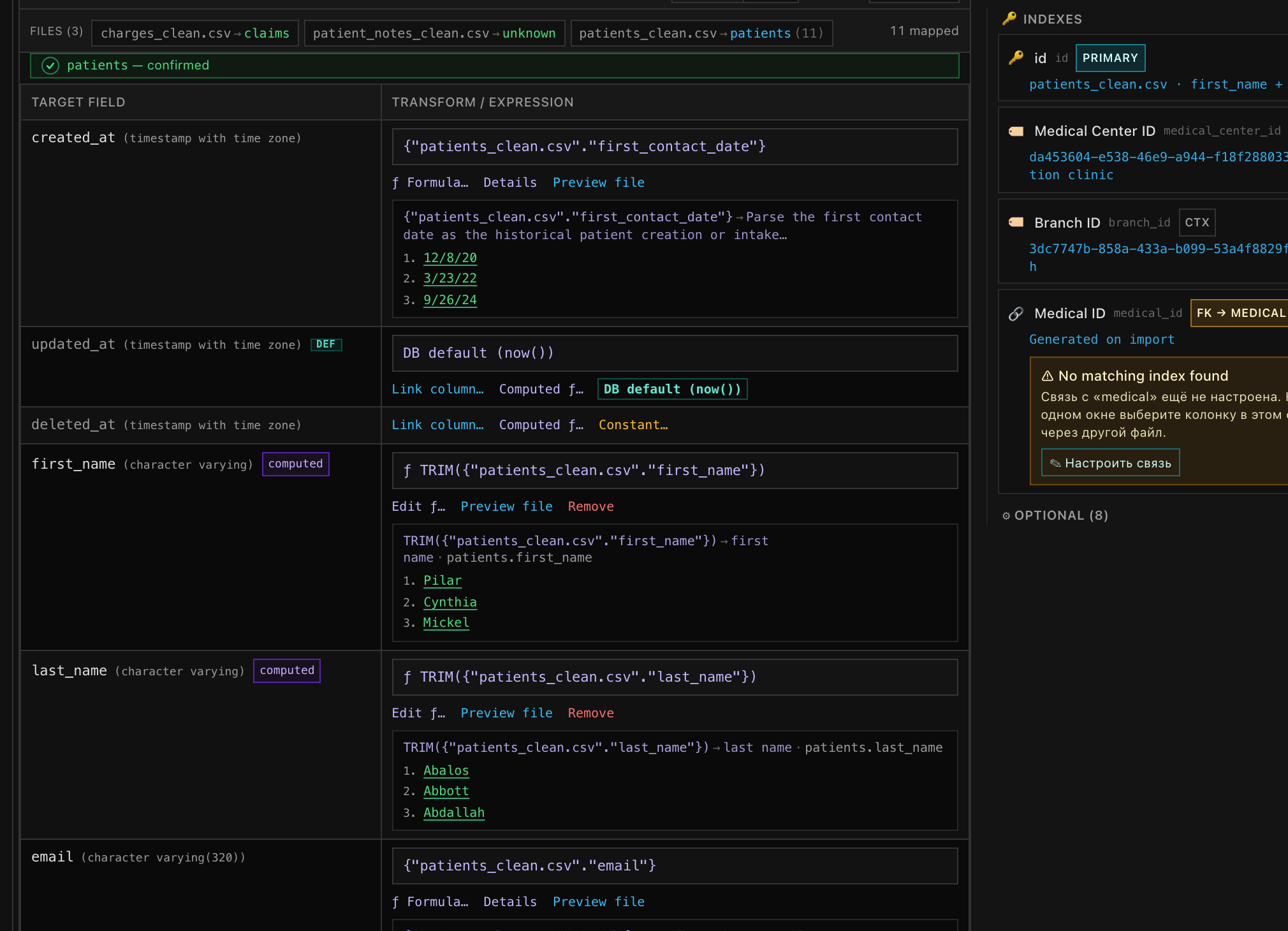The width and height of the screenshot is (1288, 931).
Task: Choose Constant… for deleted_at
Action: 633,425
